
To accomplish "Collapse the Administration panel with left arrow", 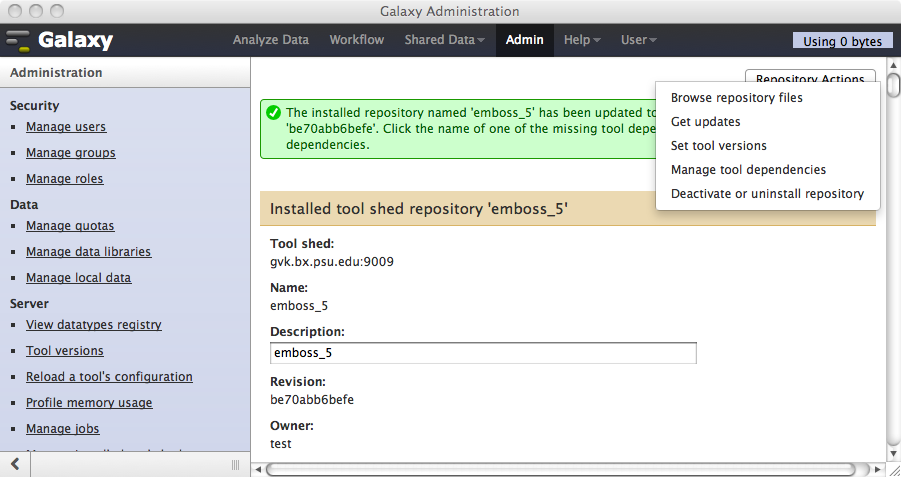I will click(x=16, y=464).
